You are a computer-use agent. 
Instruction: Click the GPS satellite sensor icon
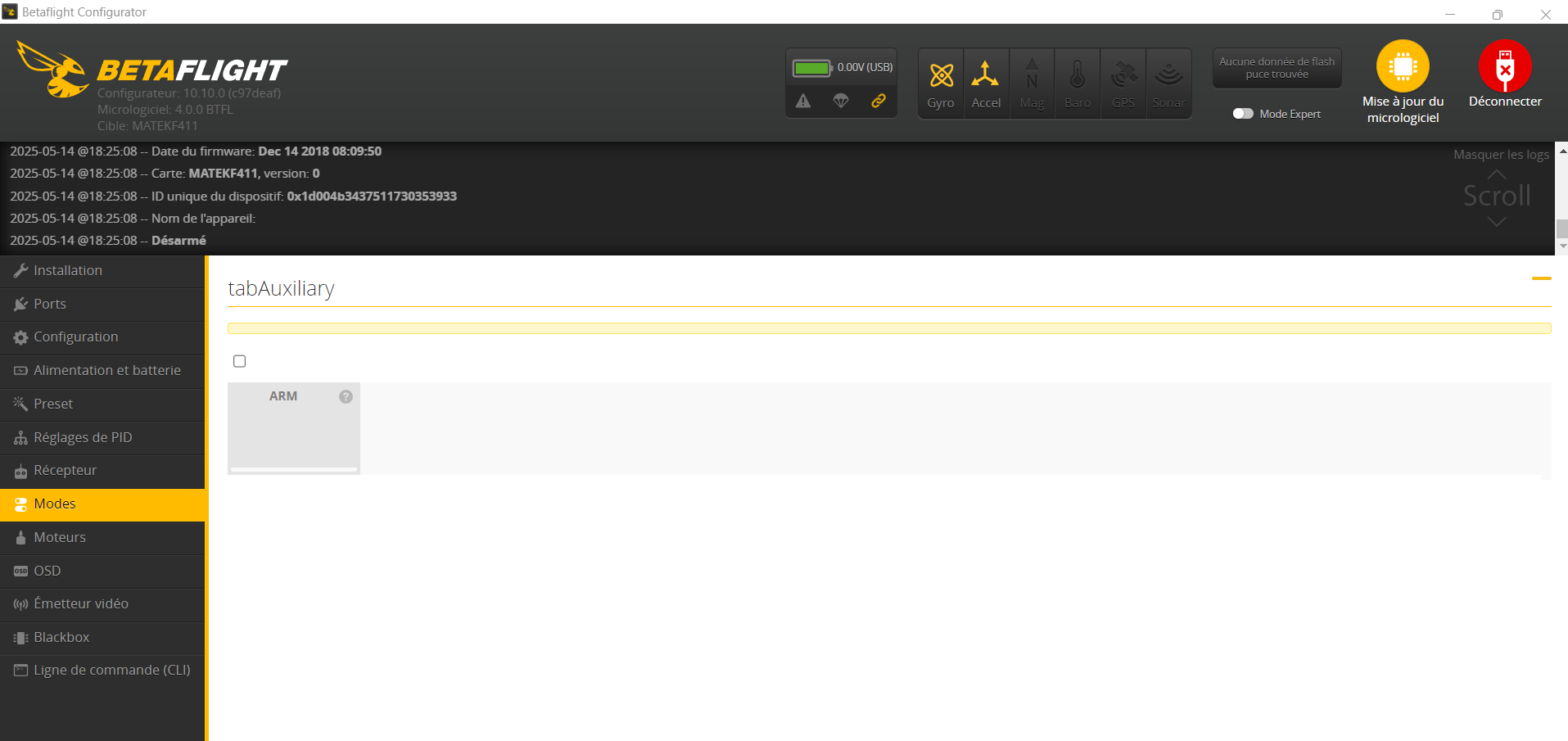[x=1123, y=76]
